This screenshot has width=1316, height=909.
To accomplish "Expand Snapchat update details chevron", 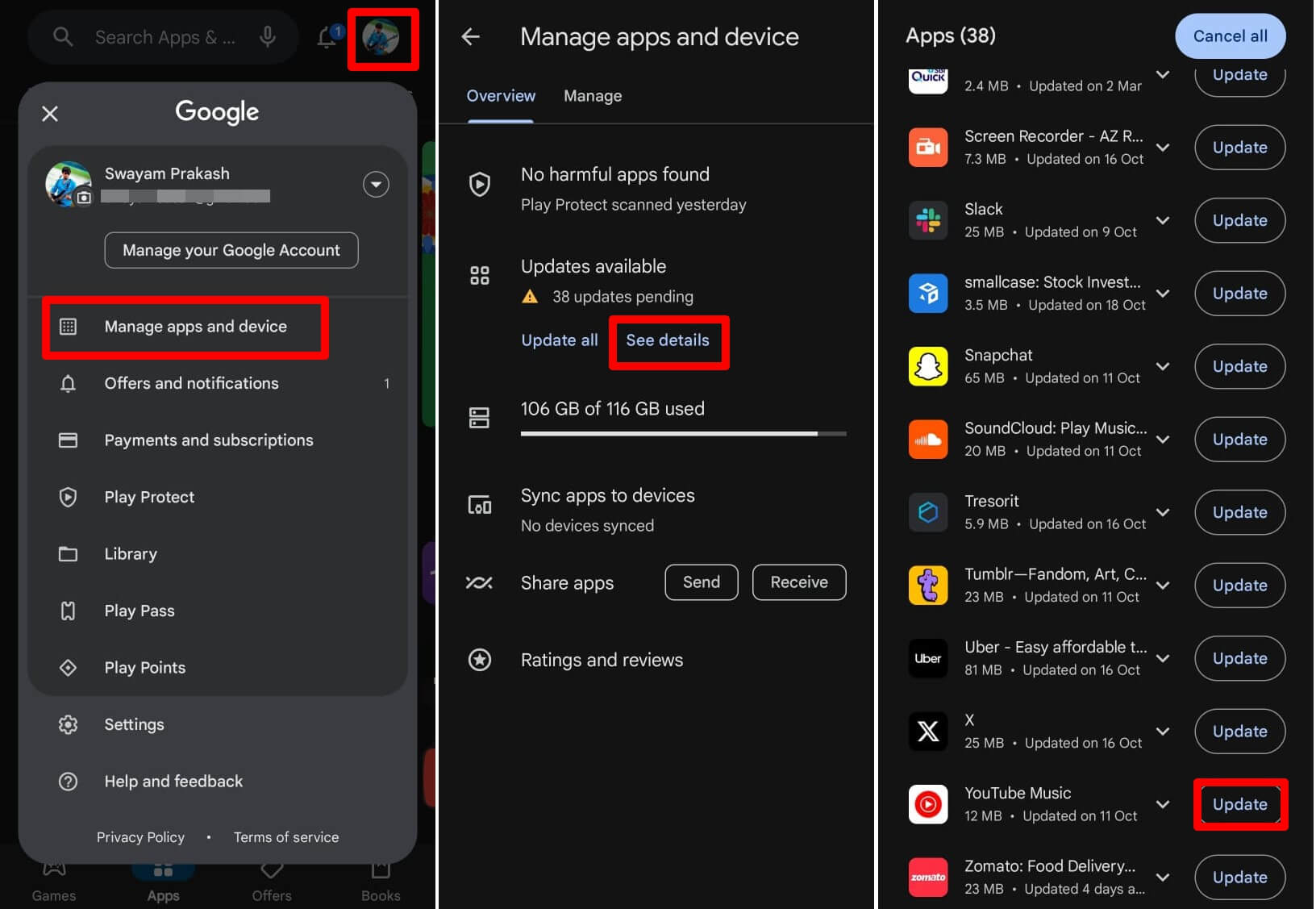I will (1163, 366).
